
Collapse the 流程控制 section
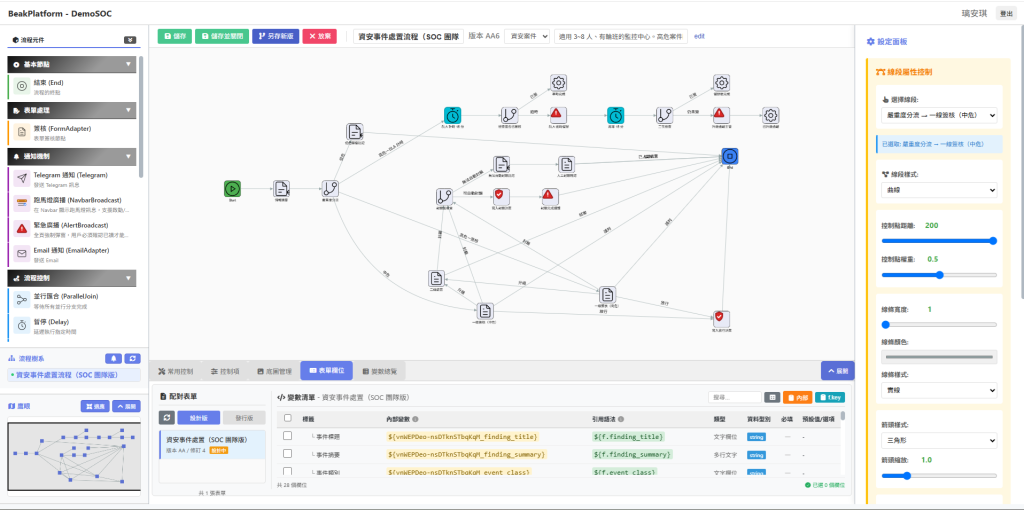point(72,278)
